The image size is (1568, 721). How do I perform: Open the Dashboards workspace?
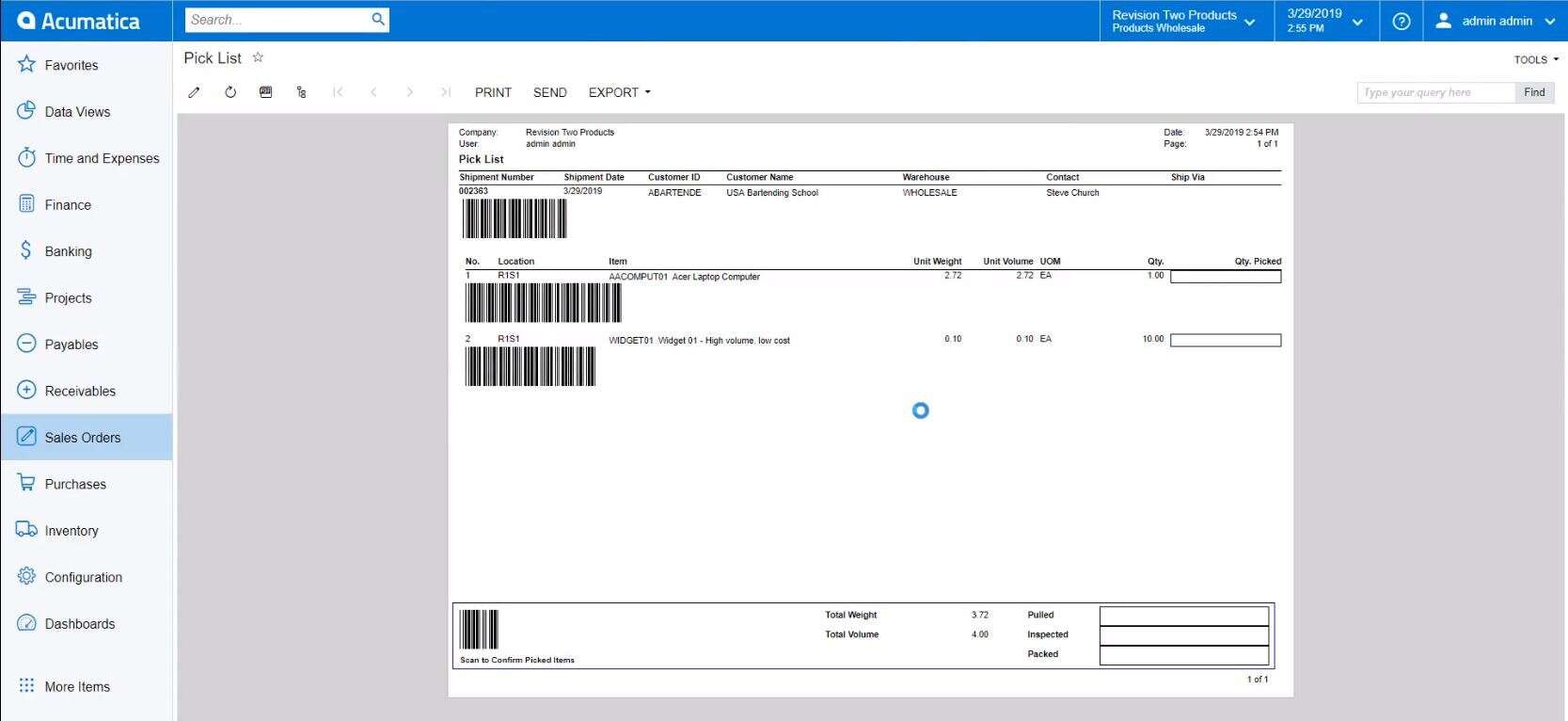(87, 623)
